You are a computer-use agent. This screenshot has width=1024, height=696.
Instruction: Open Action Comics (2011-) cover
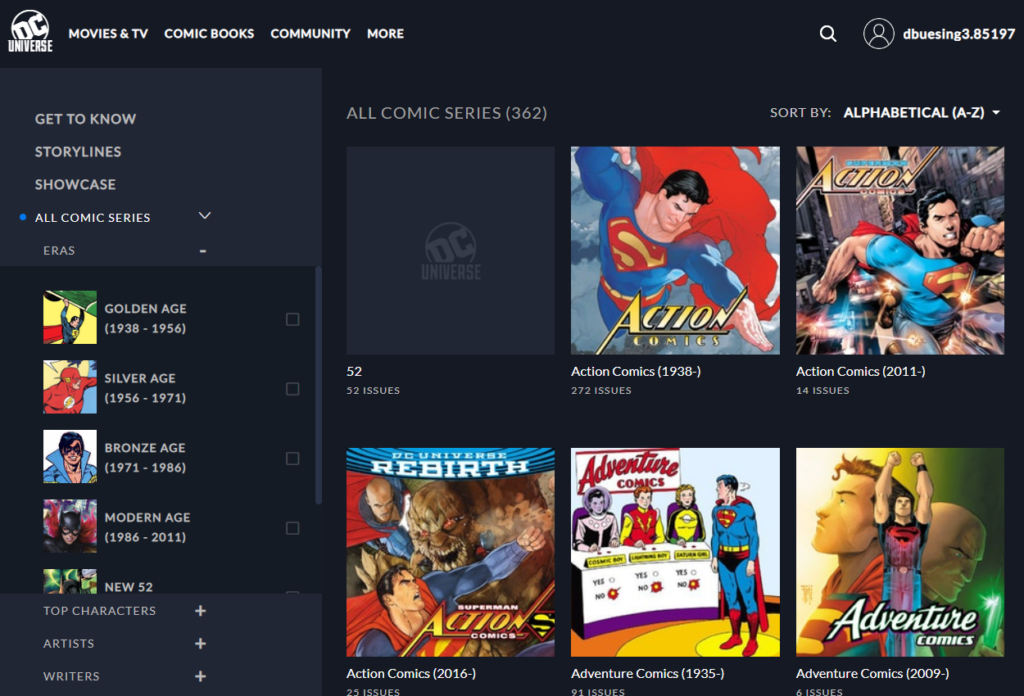900,251
